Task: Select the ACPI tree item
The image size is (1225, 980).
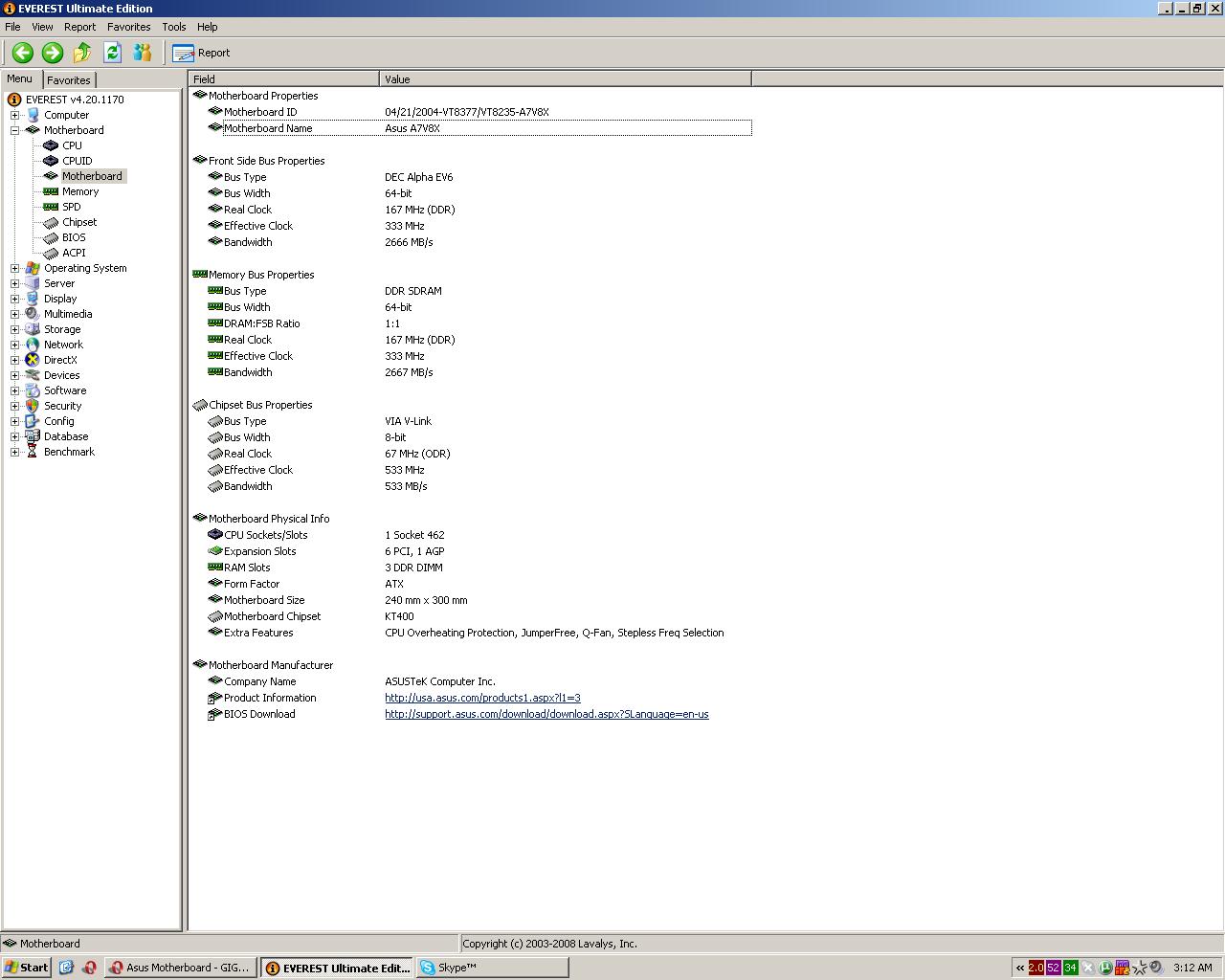Action: tap(74, 253)
